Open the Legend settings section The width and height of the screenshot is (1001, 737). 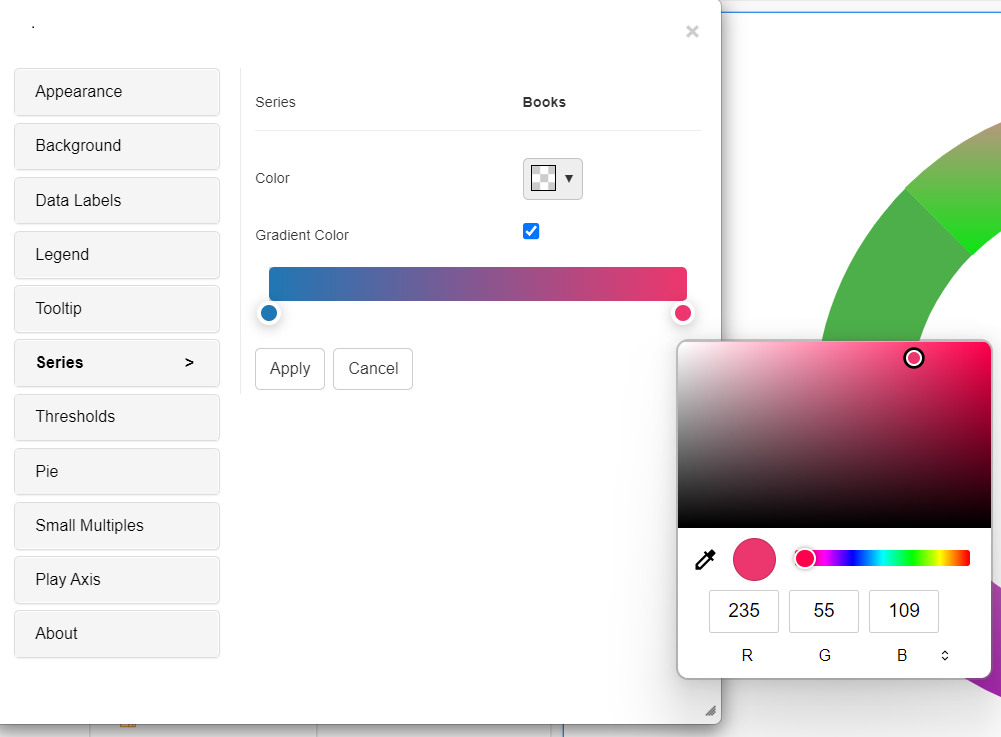pyautogui.click(x=116, y=255)
